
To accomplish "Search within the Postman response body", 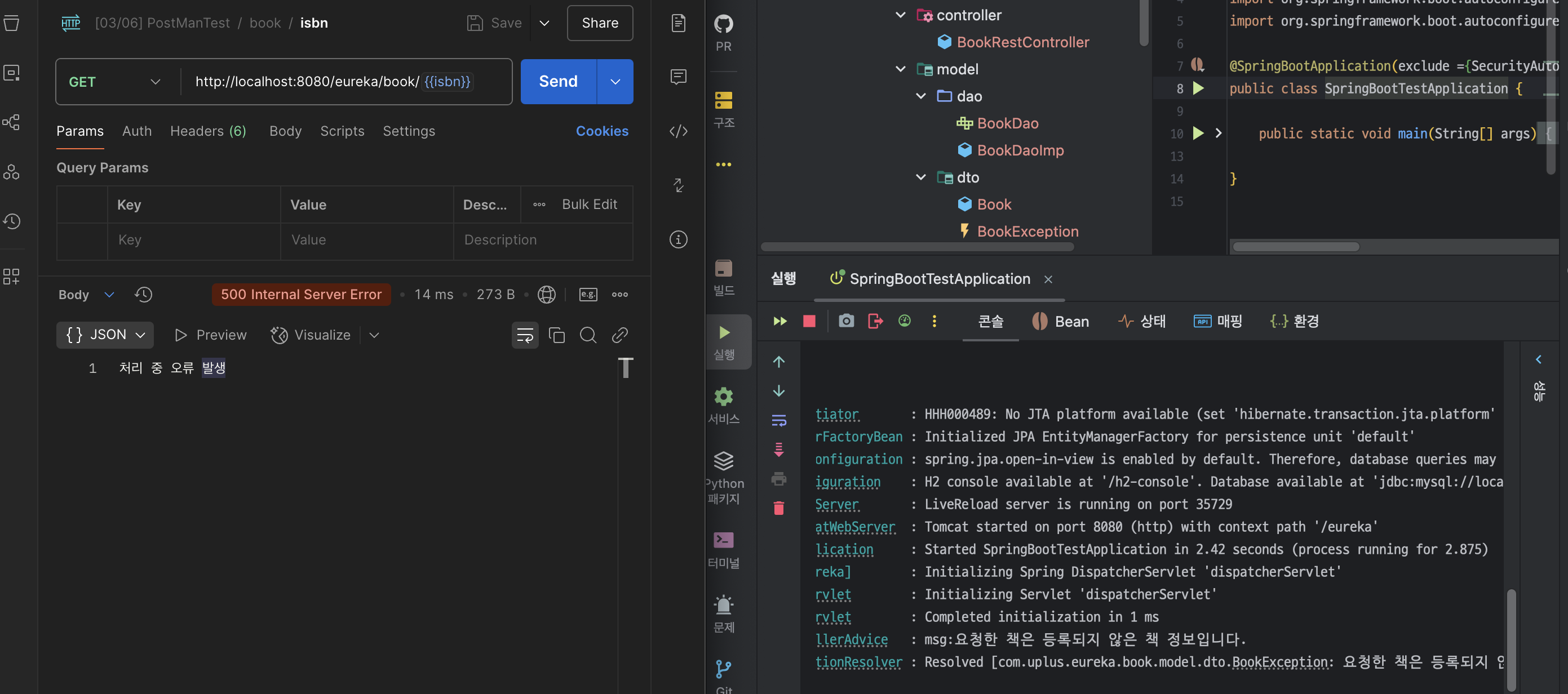I will tap(588, 335).
